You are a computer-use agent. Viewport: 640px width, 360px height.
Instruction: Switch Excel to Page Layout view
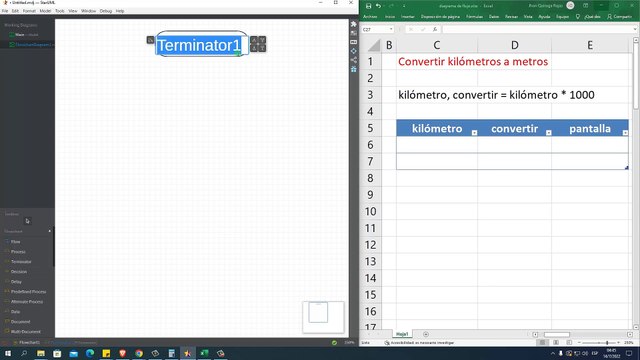click(556, 343)
